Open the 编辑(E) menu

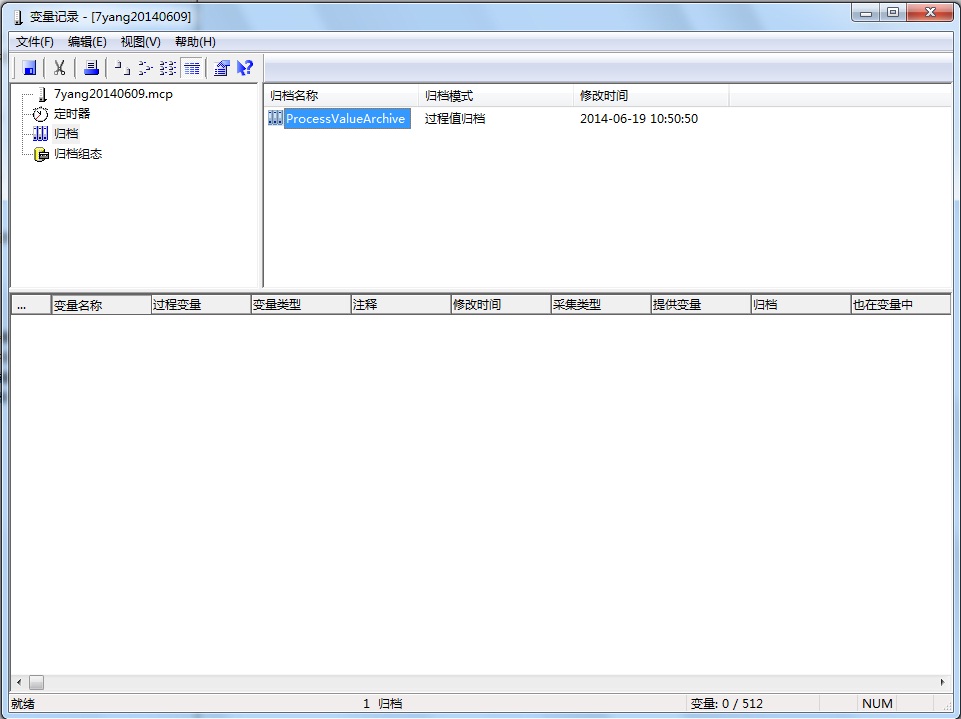tap(87, 42)
